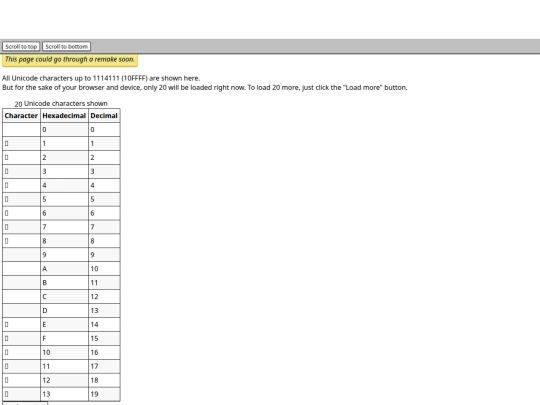Select the character glyph in the hex E row
Viewport: 540px width, 405px height.
[7, 324]
